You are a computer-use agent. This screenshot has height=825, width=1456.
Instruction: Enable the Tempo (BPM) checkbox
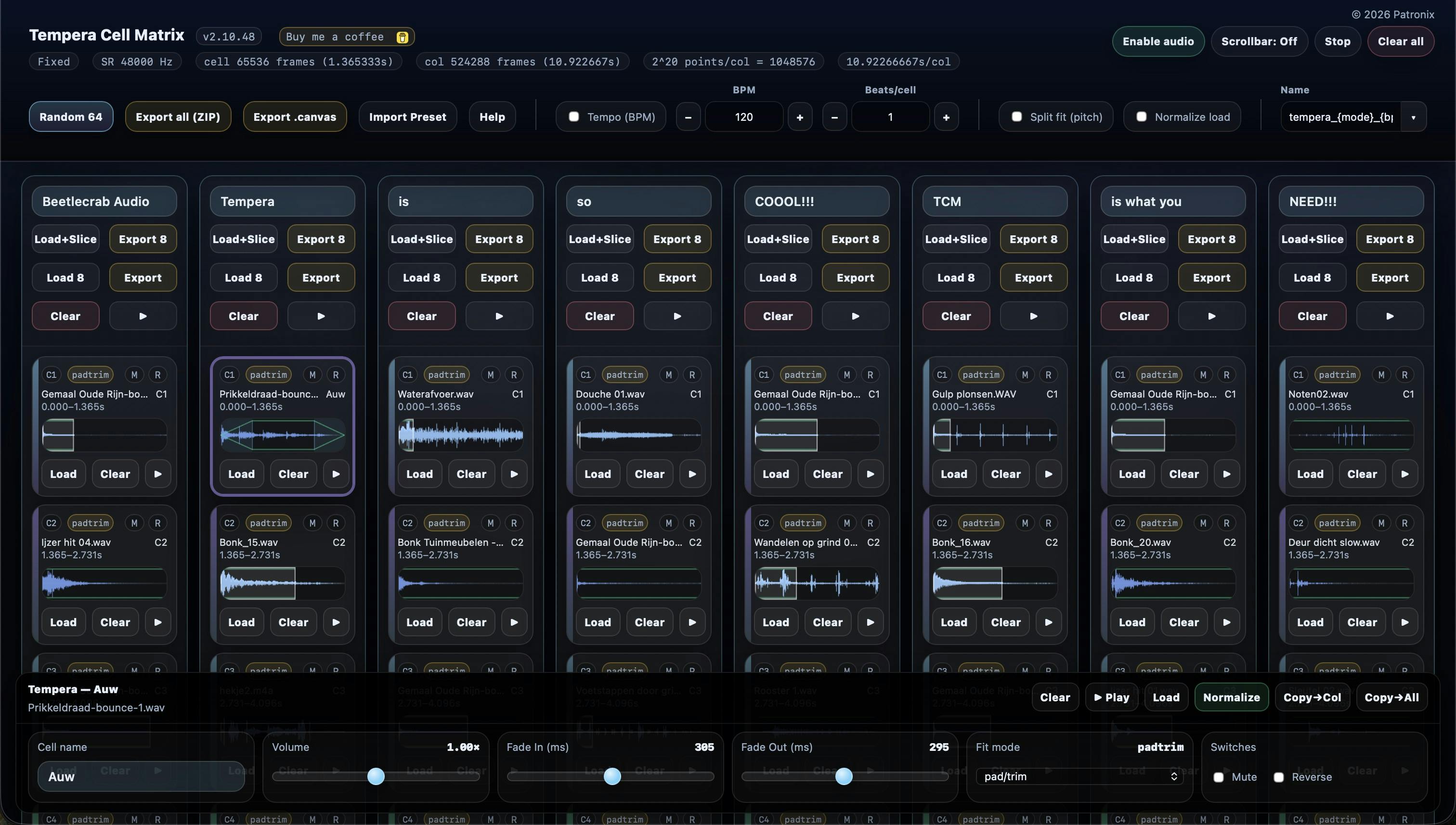coord(573,117)
